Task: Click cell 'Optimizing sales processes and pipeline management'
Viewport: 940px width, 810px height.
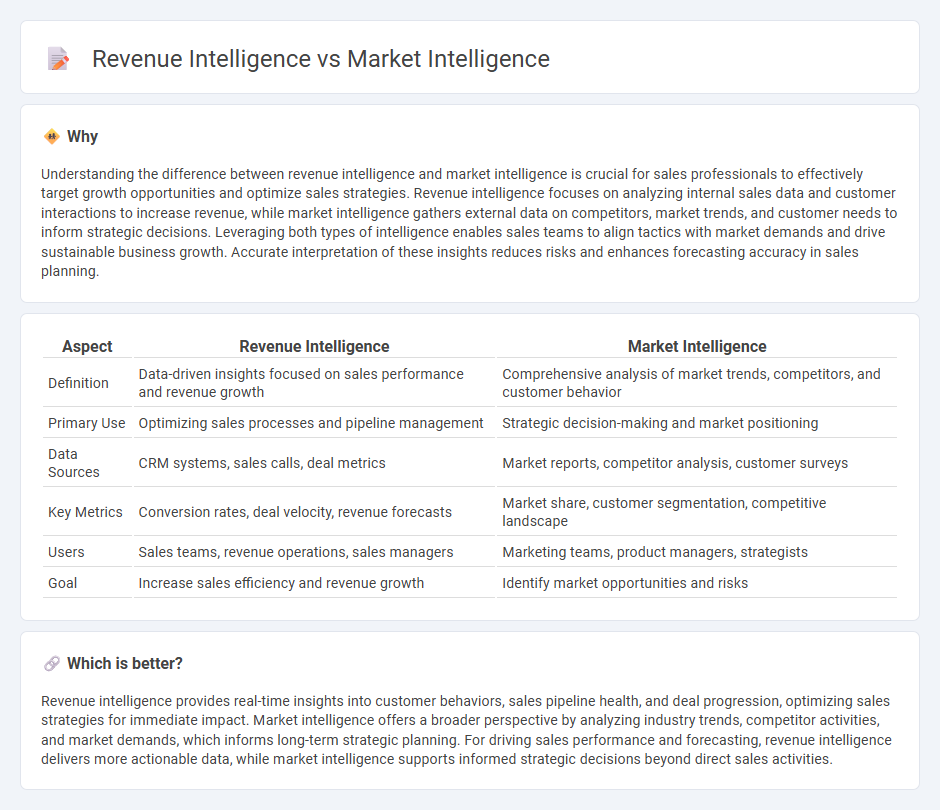Action: (314, 423)
